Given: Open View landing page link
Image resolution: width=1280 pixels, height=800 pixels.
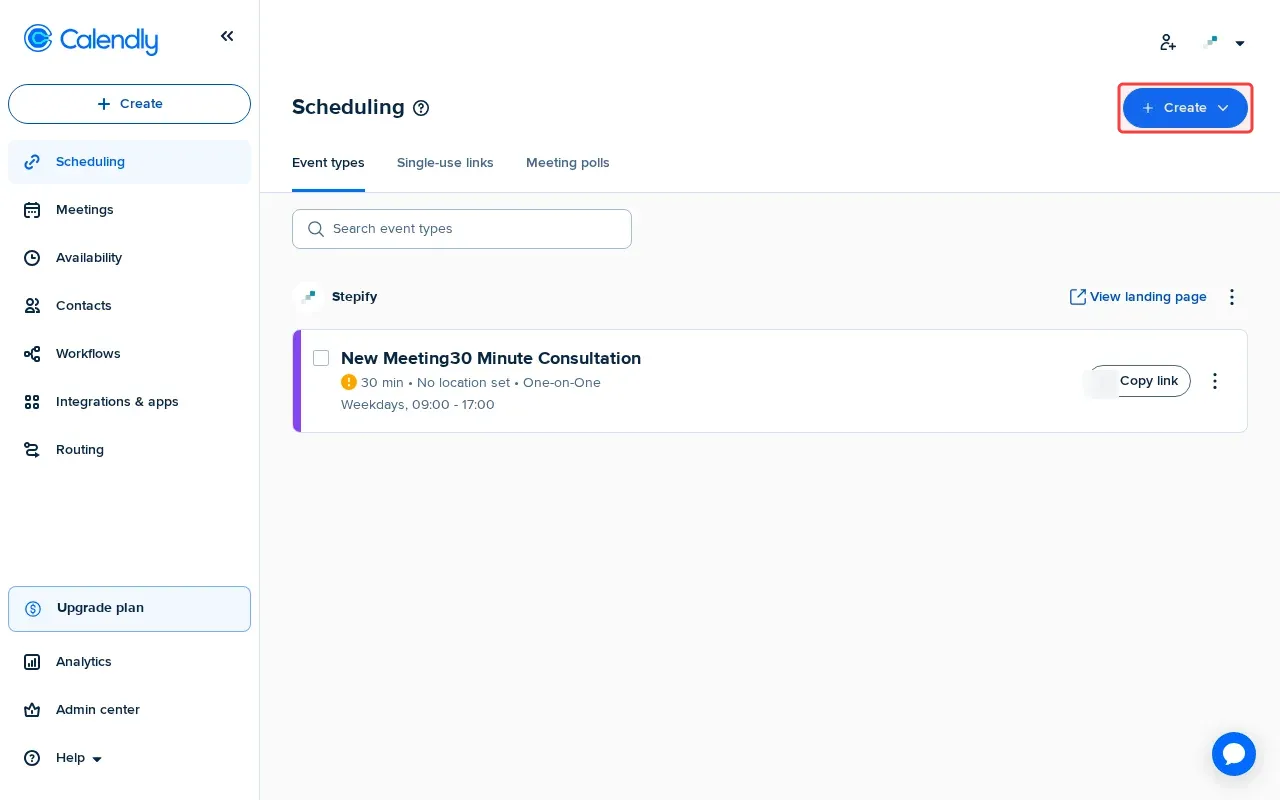Looking at the screenshot, I should (x=1138, y=297).
